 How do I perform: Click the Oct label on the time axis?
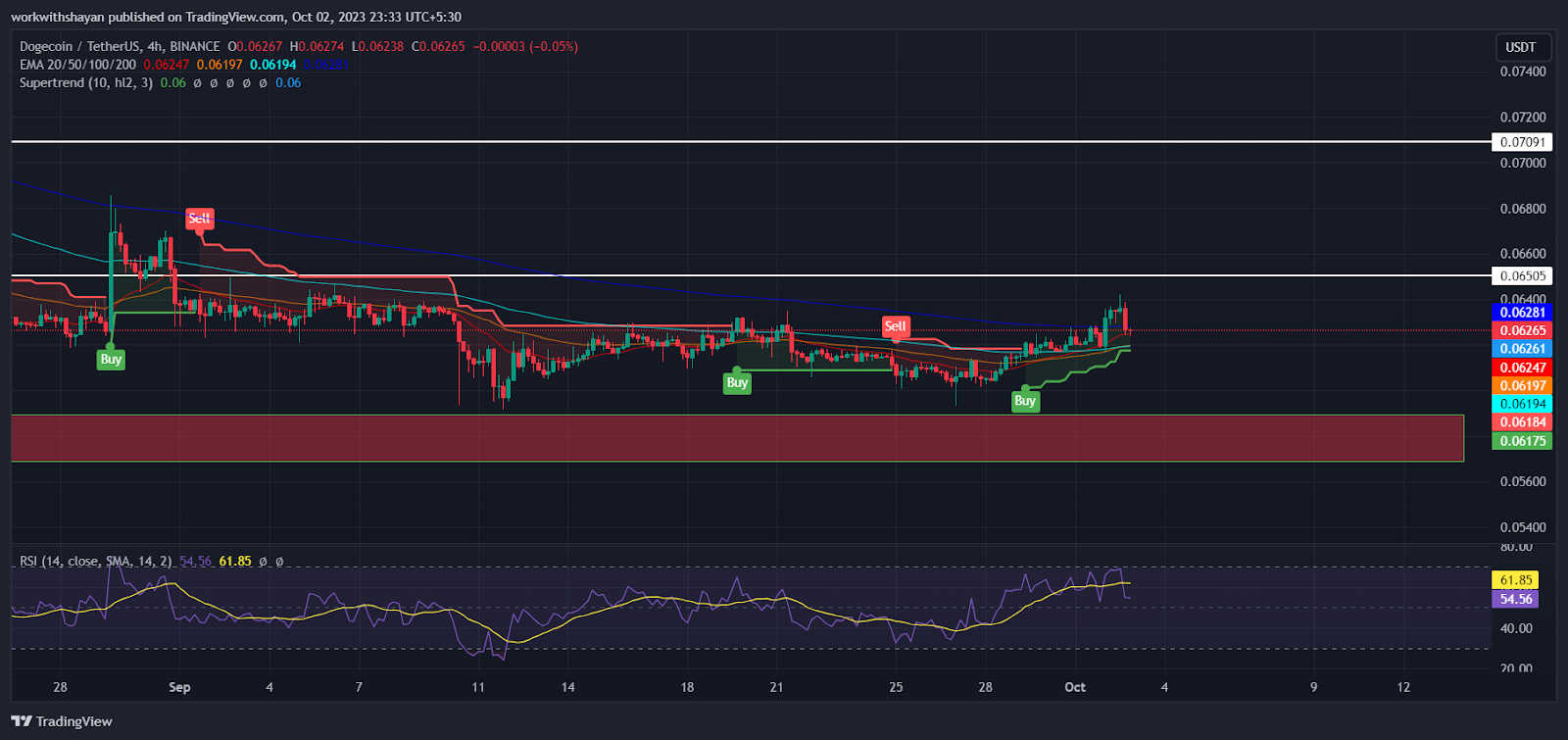pyautogui.click(x=1075, y=687)
